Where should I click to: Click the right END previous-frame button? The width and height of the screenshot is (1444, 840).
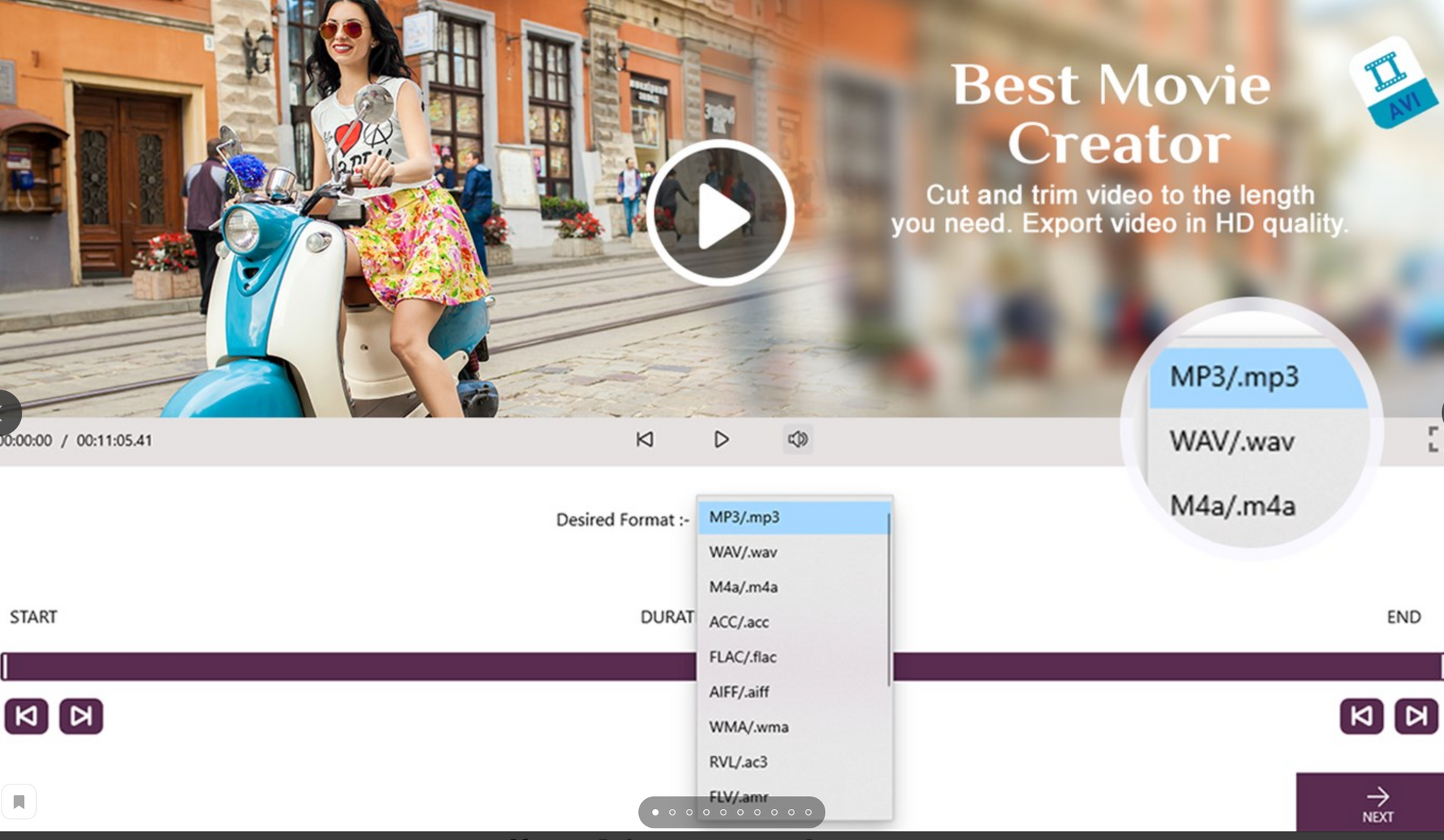click(1362, 716)
